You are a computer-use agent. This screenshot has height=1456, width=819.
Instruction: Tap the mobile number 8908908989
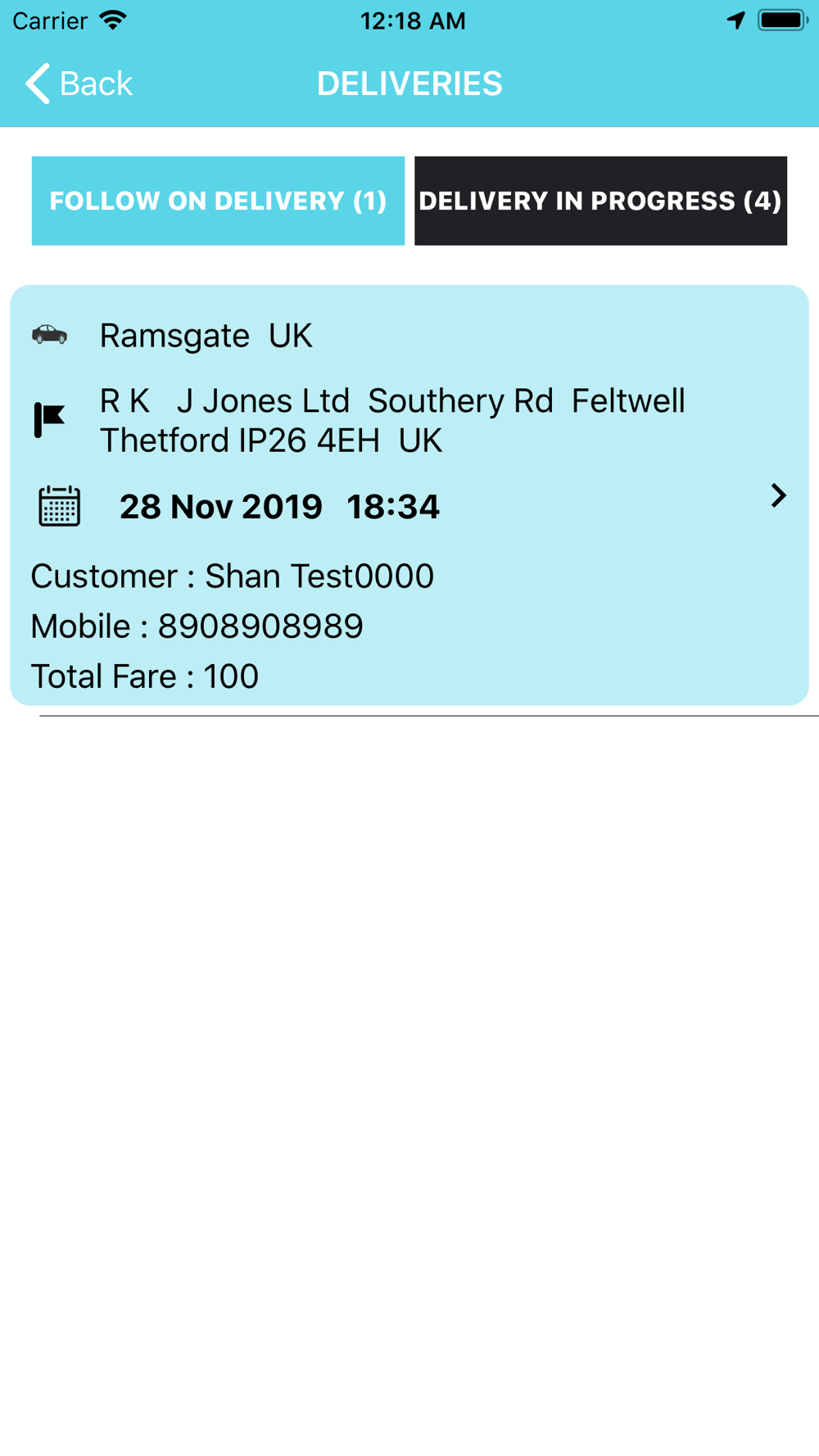tap(260, 626)
